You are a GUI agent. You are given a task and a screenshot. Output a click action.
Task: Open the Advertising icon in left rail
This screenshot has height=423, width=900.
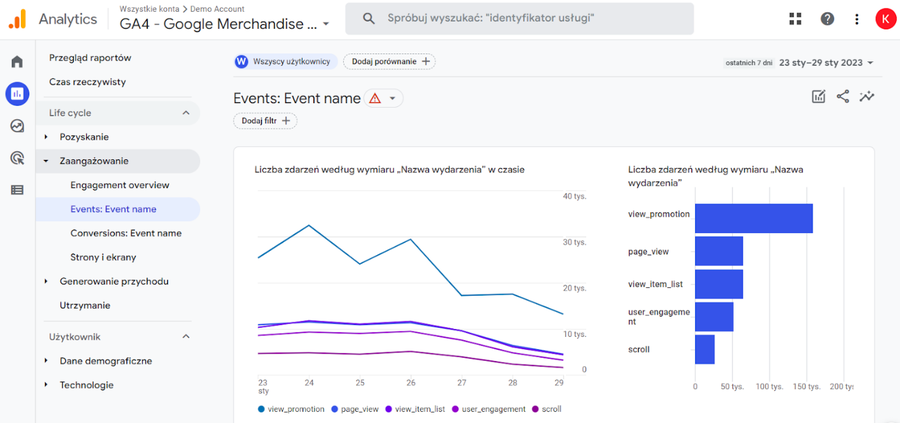coord(17,158)
